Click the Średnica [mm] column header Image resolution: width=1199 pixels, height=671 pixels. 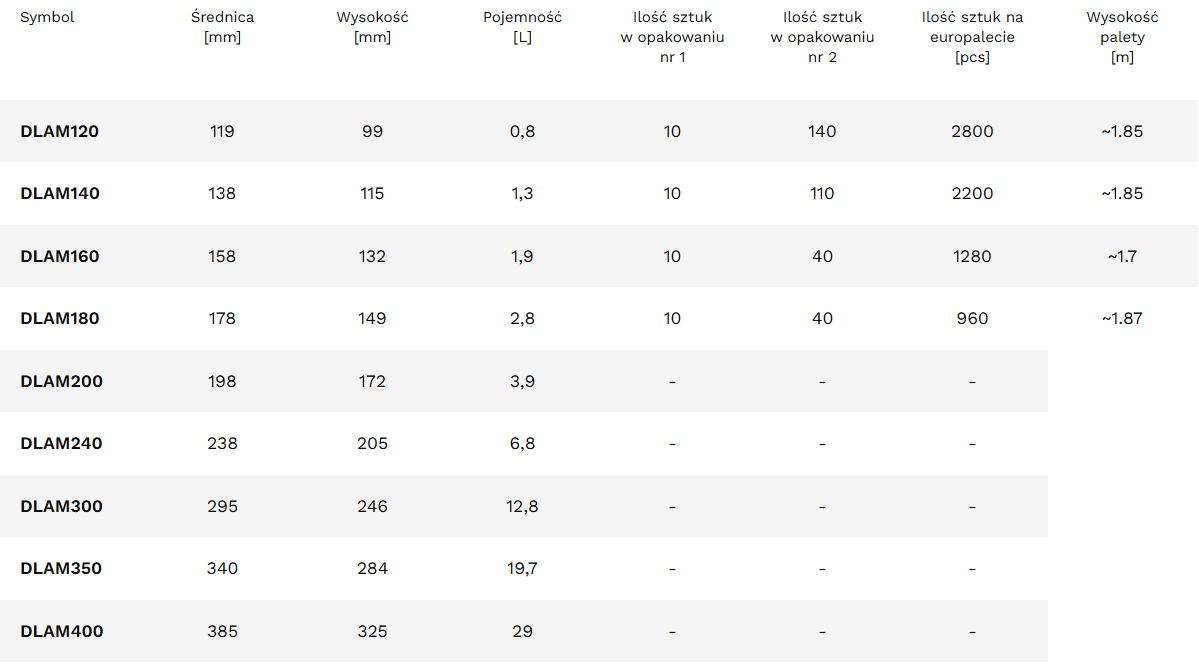pos(222,27)
